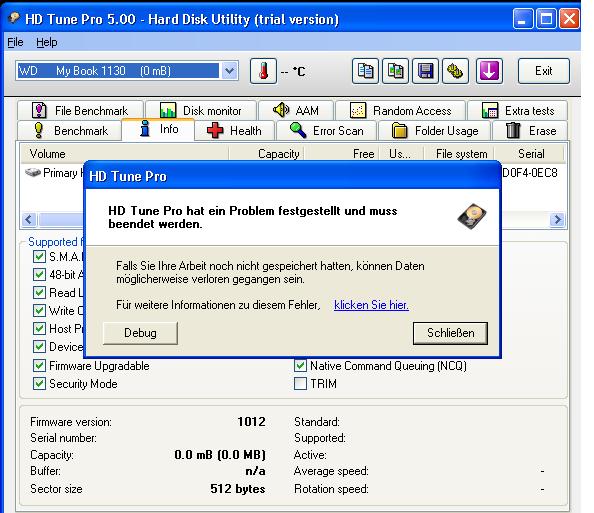Toggle the Host Protected Area checkbox
The height and width of the screenshot is (513, 594).
point(39,328)
